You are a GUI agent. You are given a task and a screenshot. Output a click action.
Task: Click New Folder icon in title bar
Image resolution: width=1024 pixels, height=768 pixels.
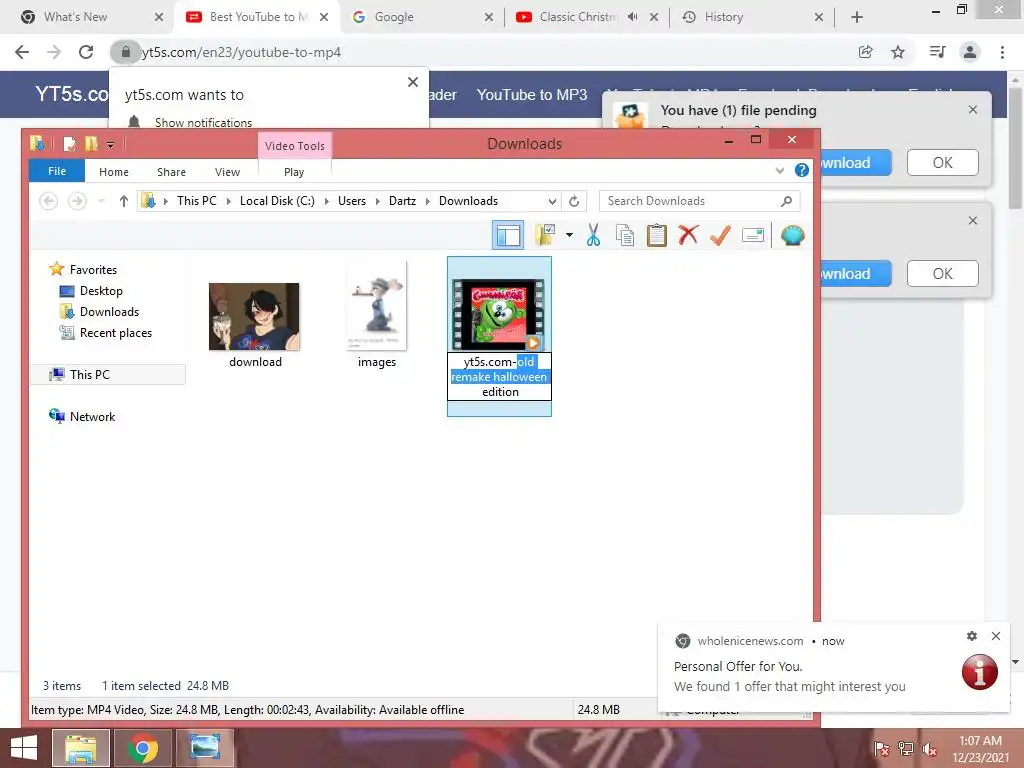pos(91,143)
